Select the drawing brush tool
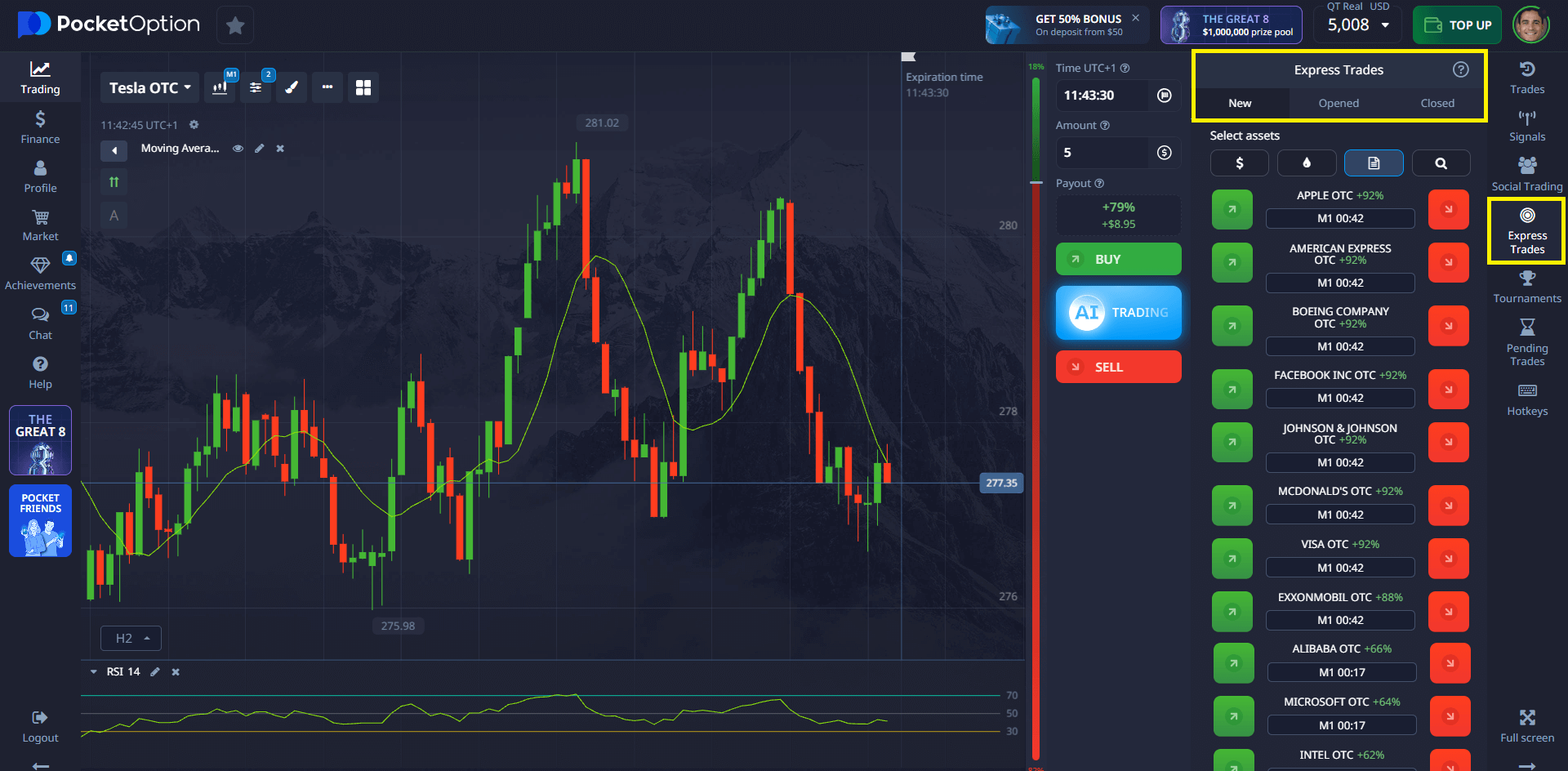1568x771 pixels. point(292,87)
